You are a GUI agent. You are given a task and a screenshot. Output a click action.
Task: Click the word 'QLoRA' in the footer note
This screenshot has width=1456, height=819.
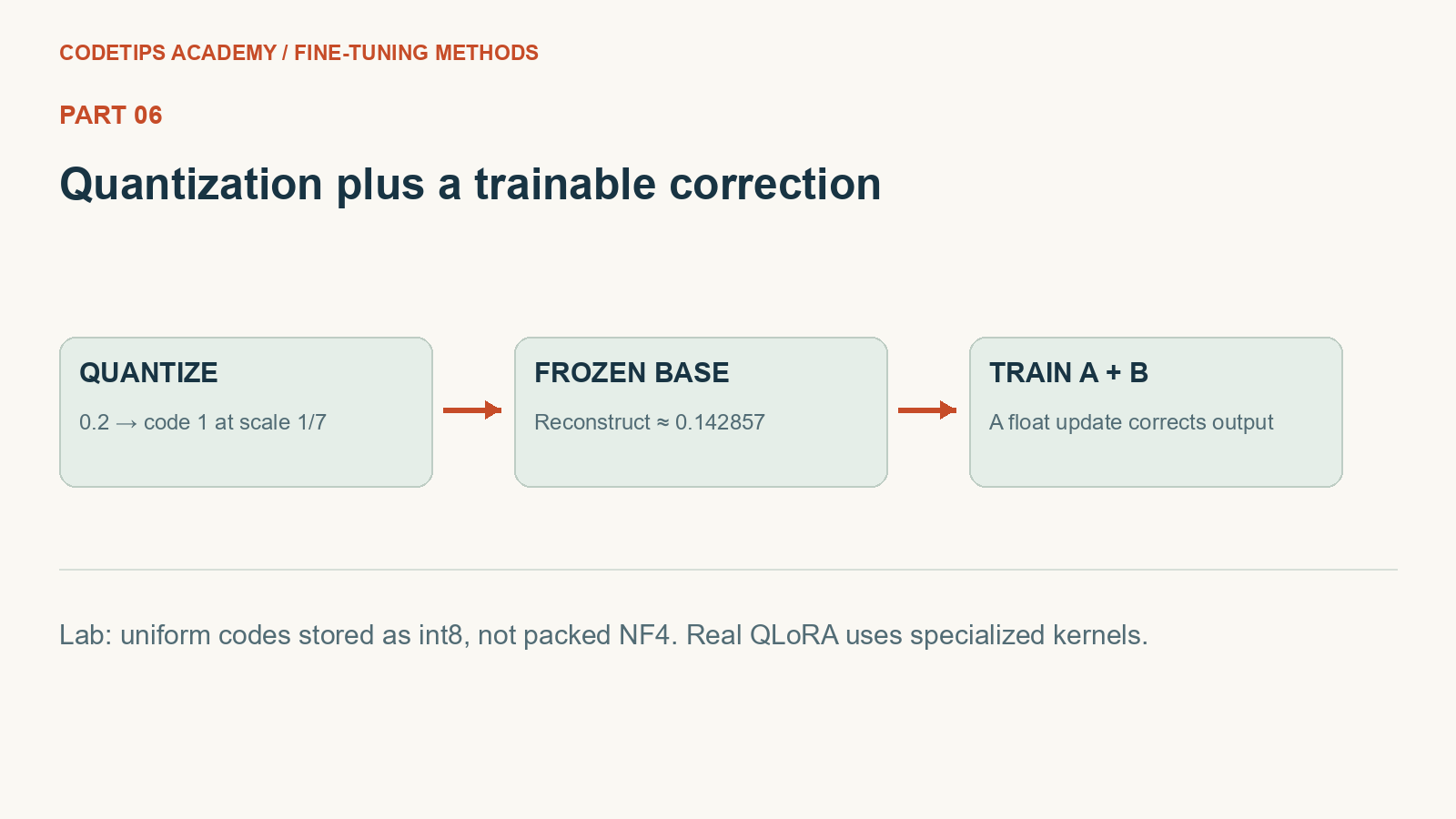click(794, 635)
